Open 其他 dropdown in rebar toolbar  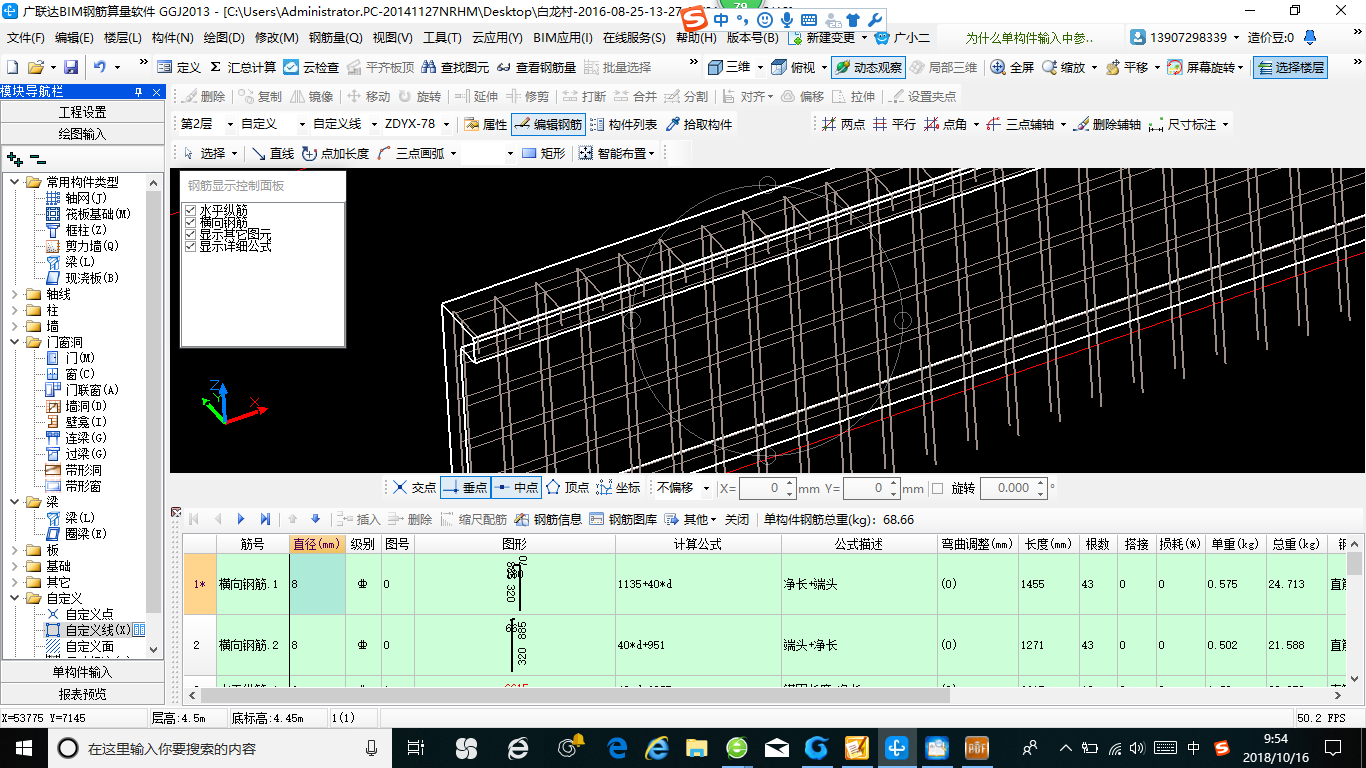coord(693,519)
